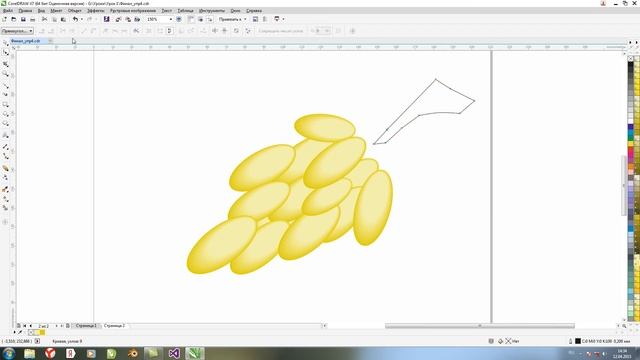Go to the first page button

pos(24,326)
